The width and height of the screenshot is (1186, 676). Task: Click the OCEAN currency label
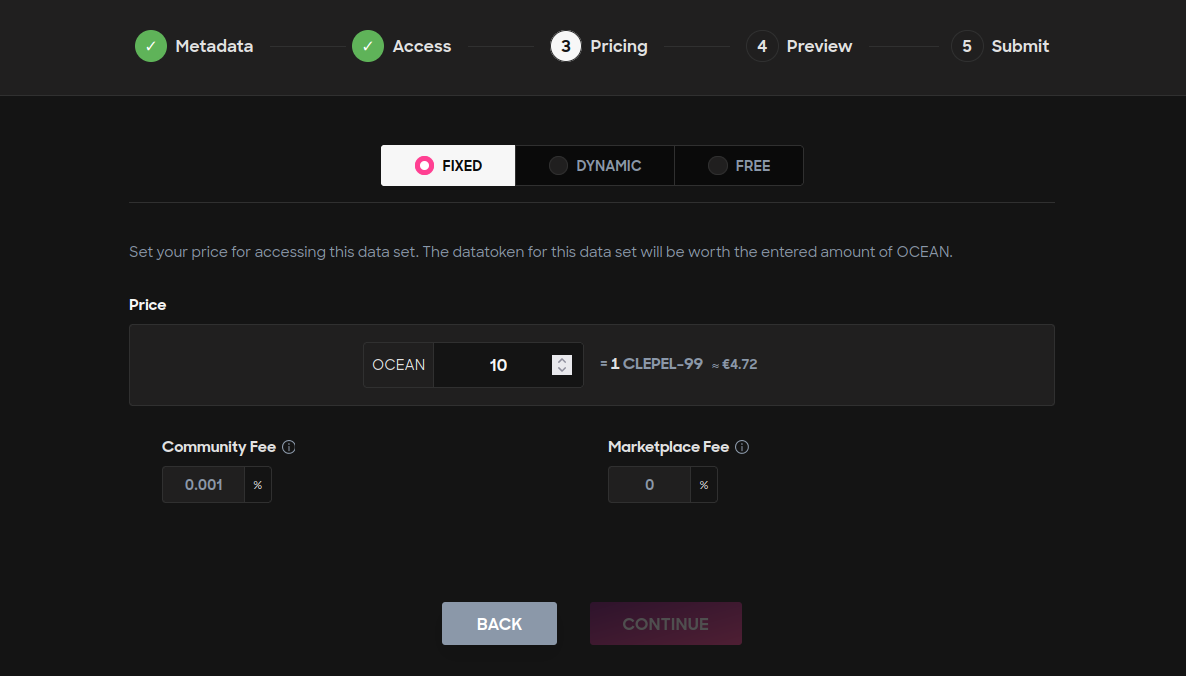[x=399, y=365]
